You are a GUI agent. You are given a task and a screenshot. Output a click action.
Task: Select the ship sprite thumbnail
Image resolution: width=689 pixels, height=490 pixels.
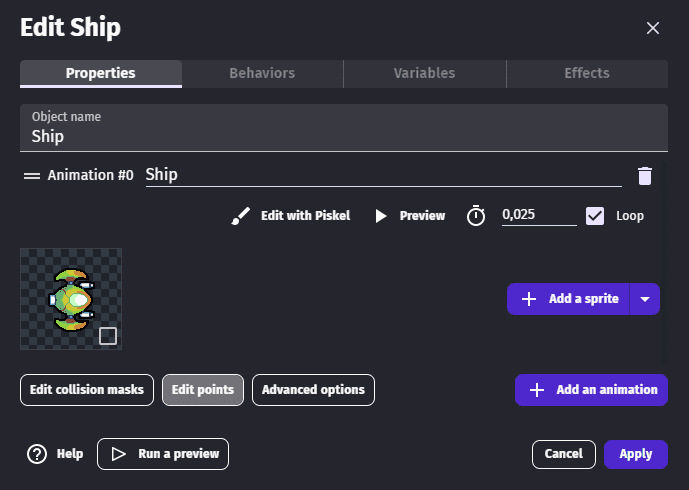68,298
